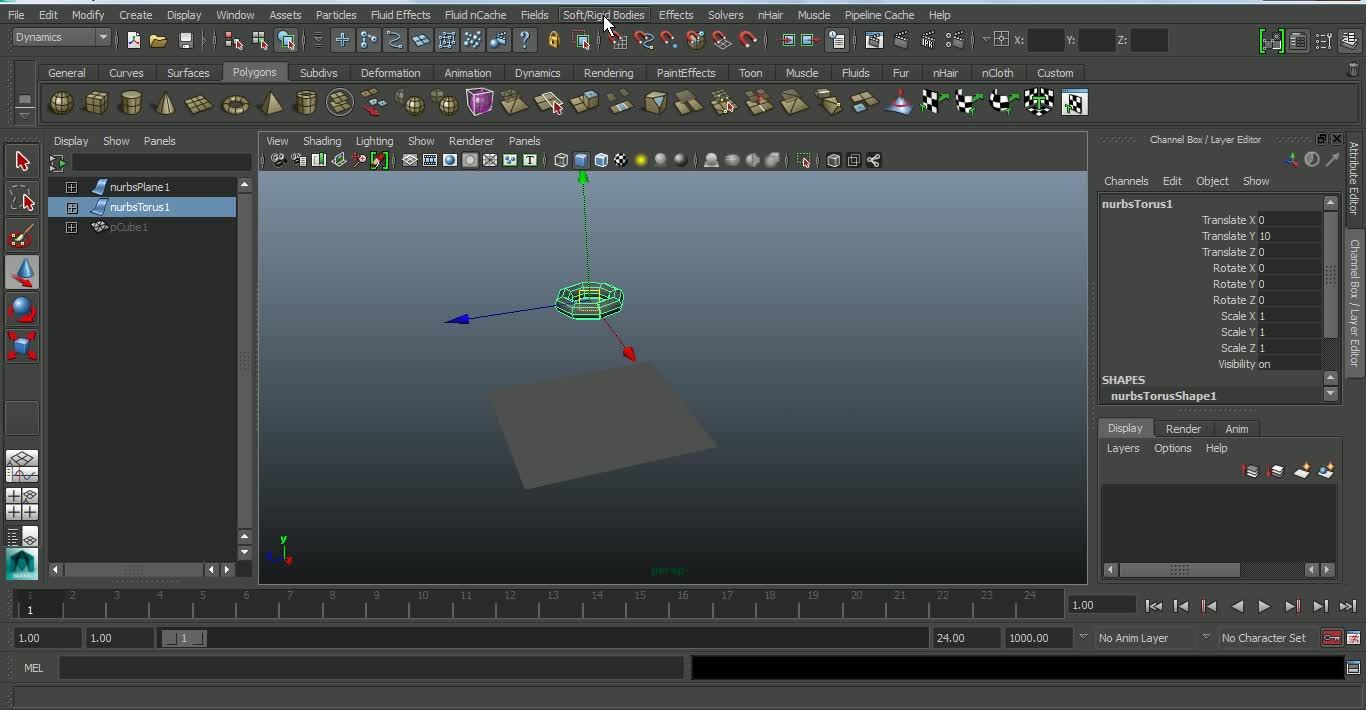Select the Move tool cone icon
1366x710 pixels.
pos(22,273)
